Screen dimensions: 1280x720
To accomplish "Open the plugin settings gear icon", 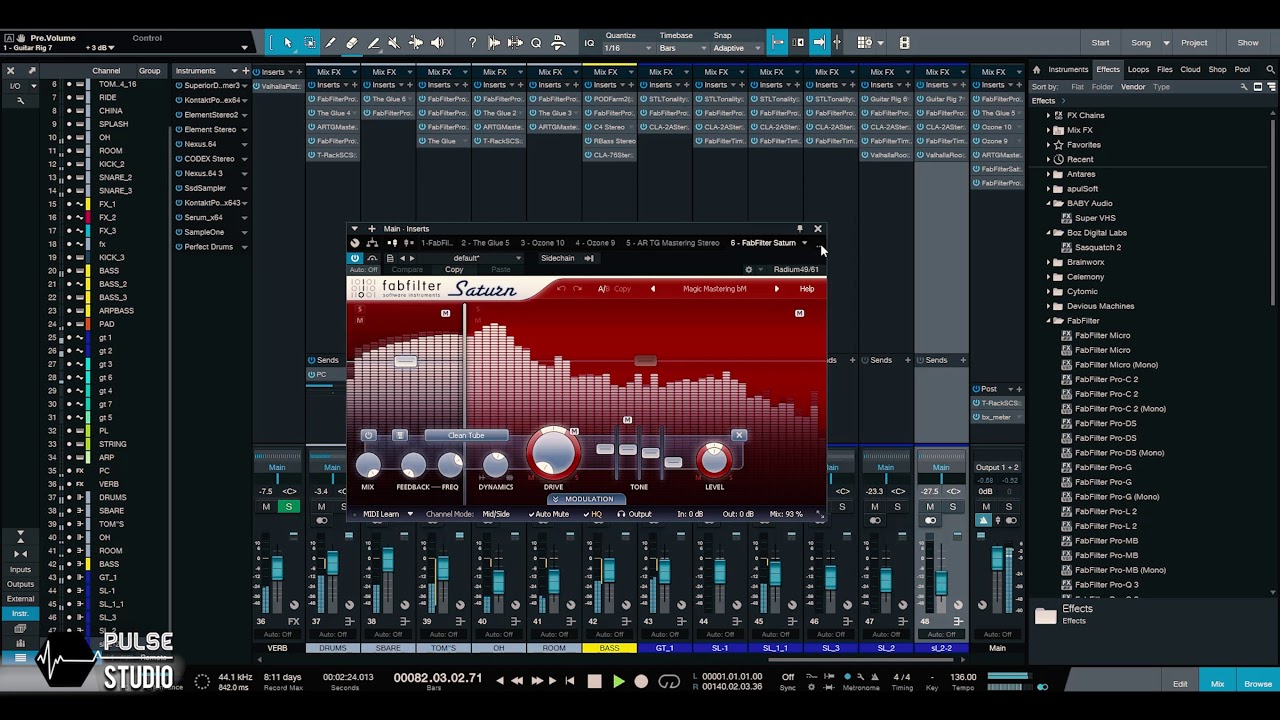I will (748, 270).
